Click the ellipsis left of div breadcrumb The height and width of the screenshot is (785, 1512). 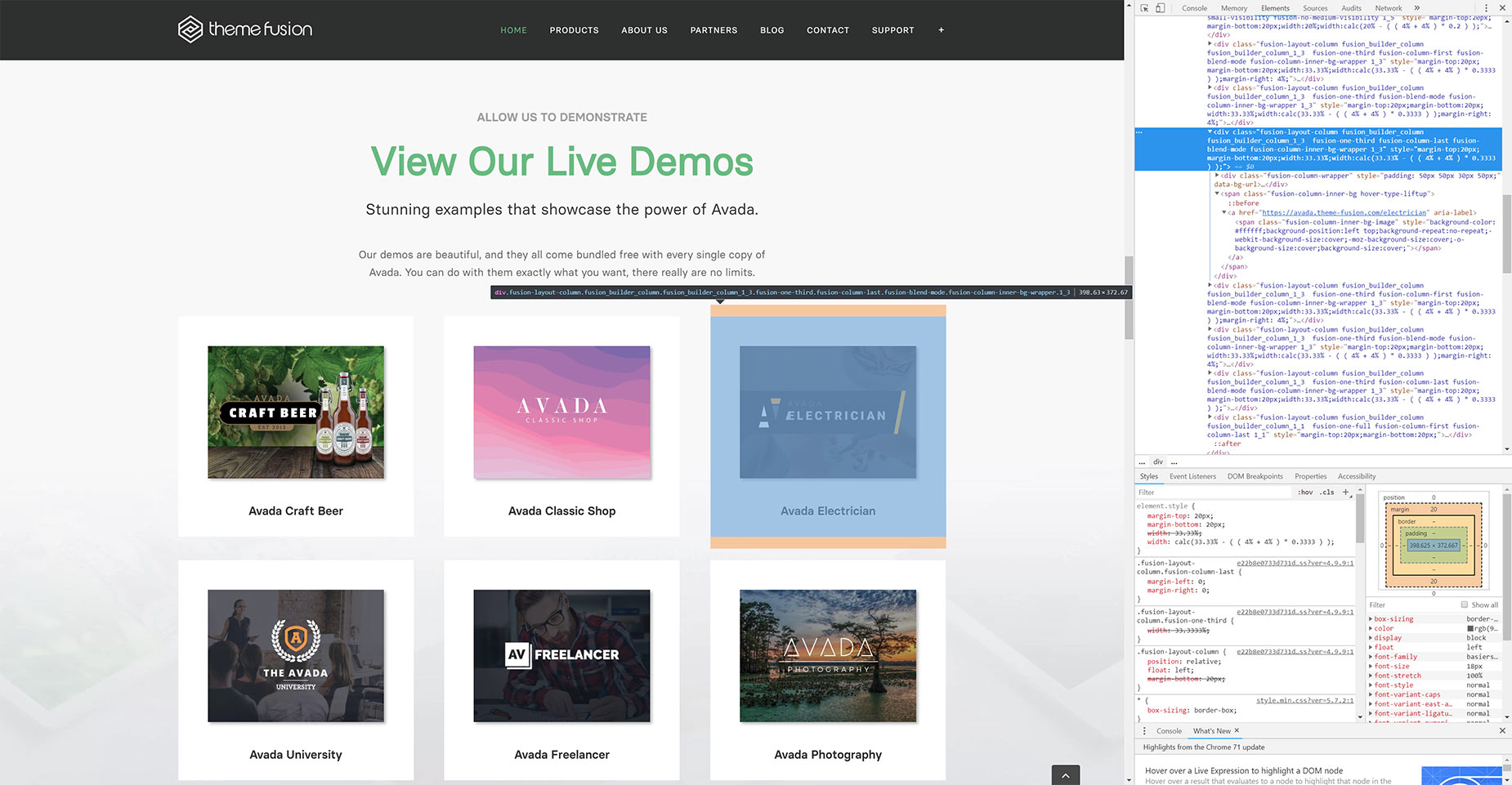pos(1142,462)
